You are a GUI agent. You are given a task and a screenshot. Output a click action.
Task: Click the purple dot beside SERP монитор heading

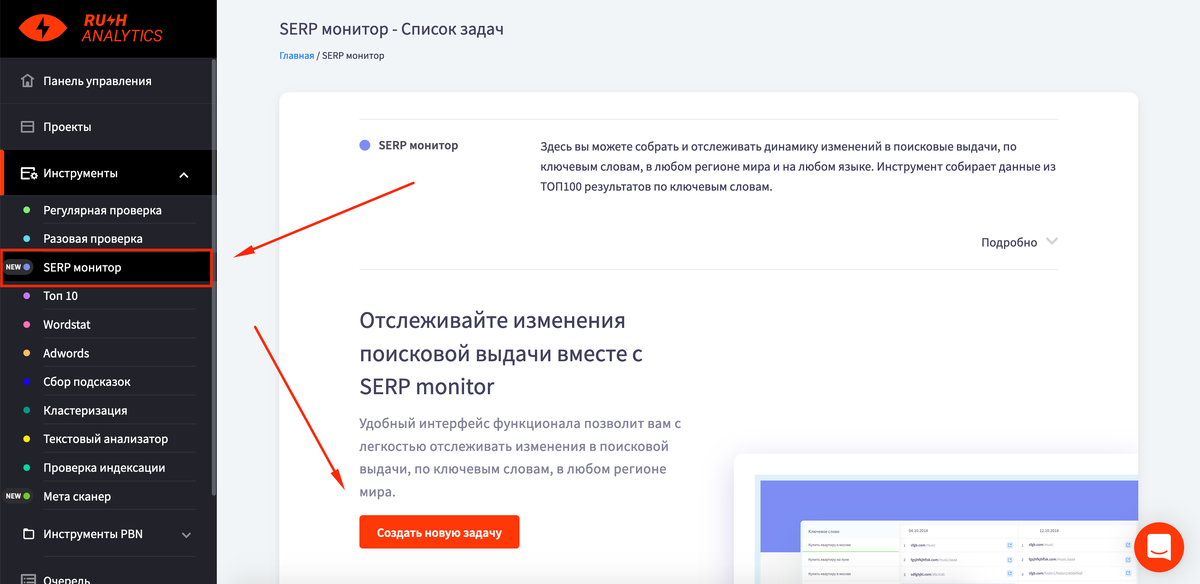coord(365,146)
